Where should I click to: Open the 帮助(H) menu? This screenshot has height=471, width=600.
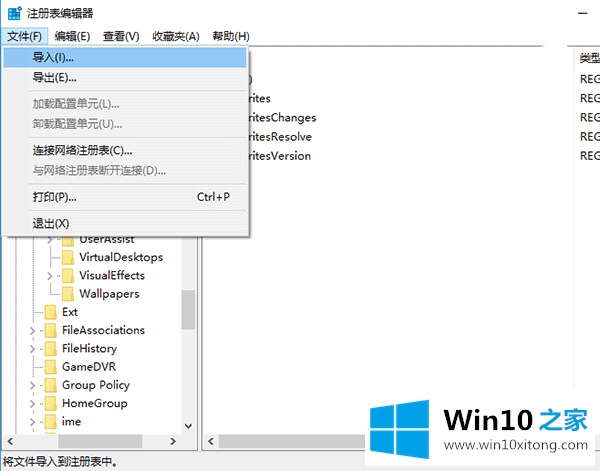tap(231, 36)
